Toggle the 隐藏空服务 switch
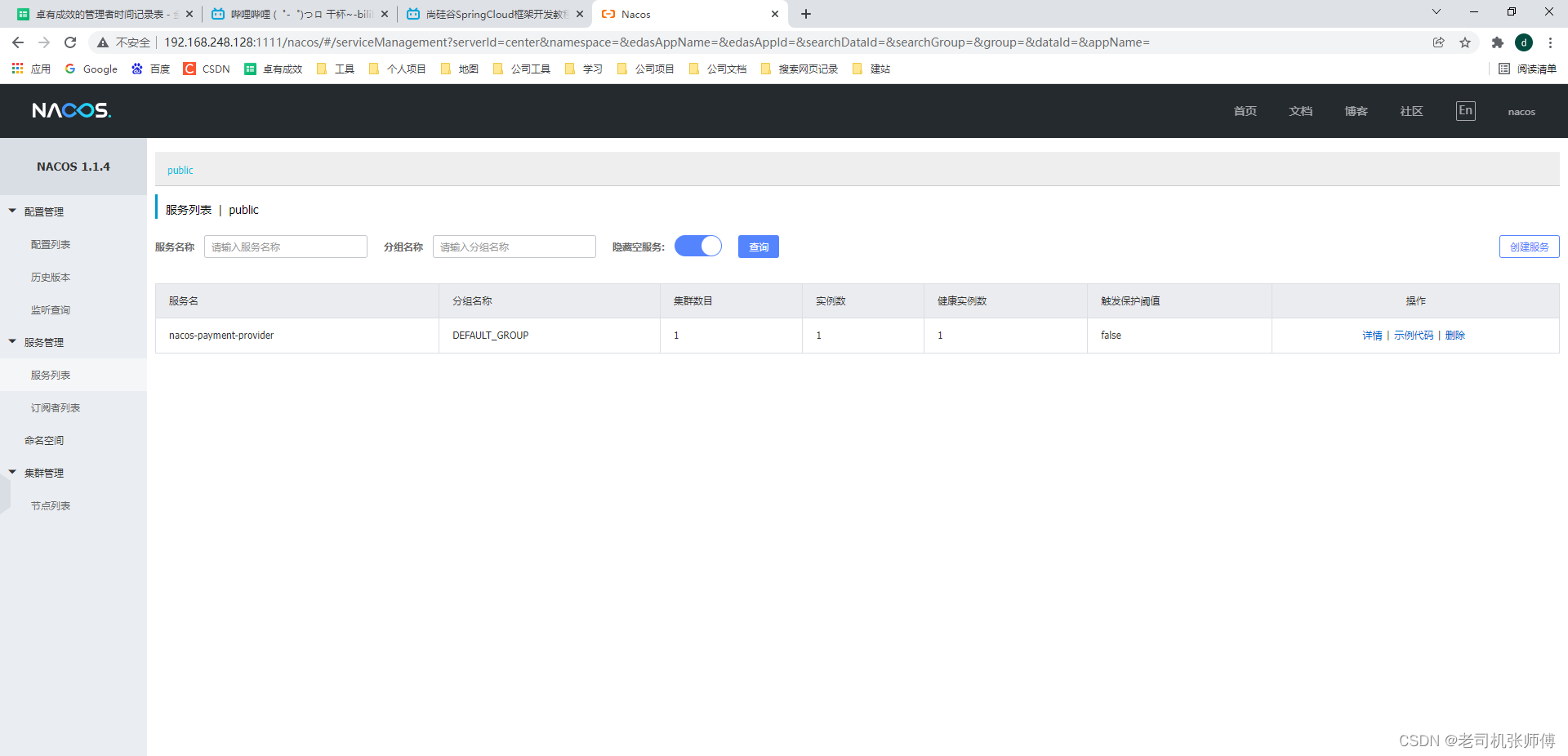The height and width of the screenshot is (756, 1568). (x=698, y=246)
